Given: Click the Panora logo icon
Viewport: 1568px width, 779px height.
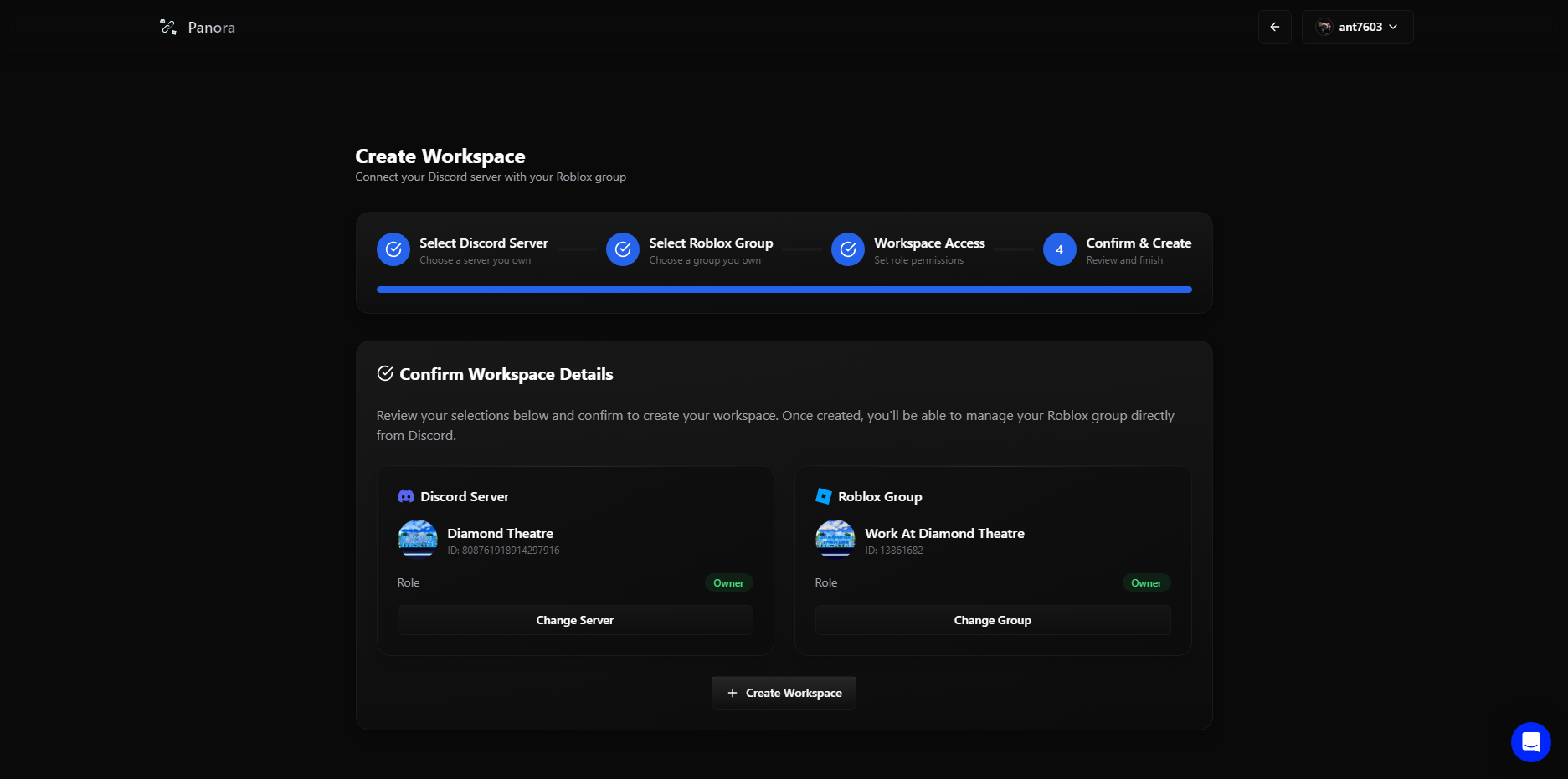Looking at the screenshot, I should 168,28.
